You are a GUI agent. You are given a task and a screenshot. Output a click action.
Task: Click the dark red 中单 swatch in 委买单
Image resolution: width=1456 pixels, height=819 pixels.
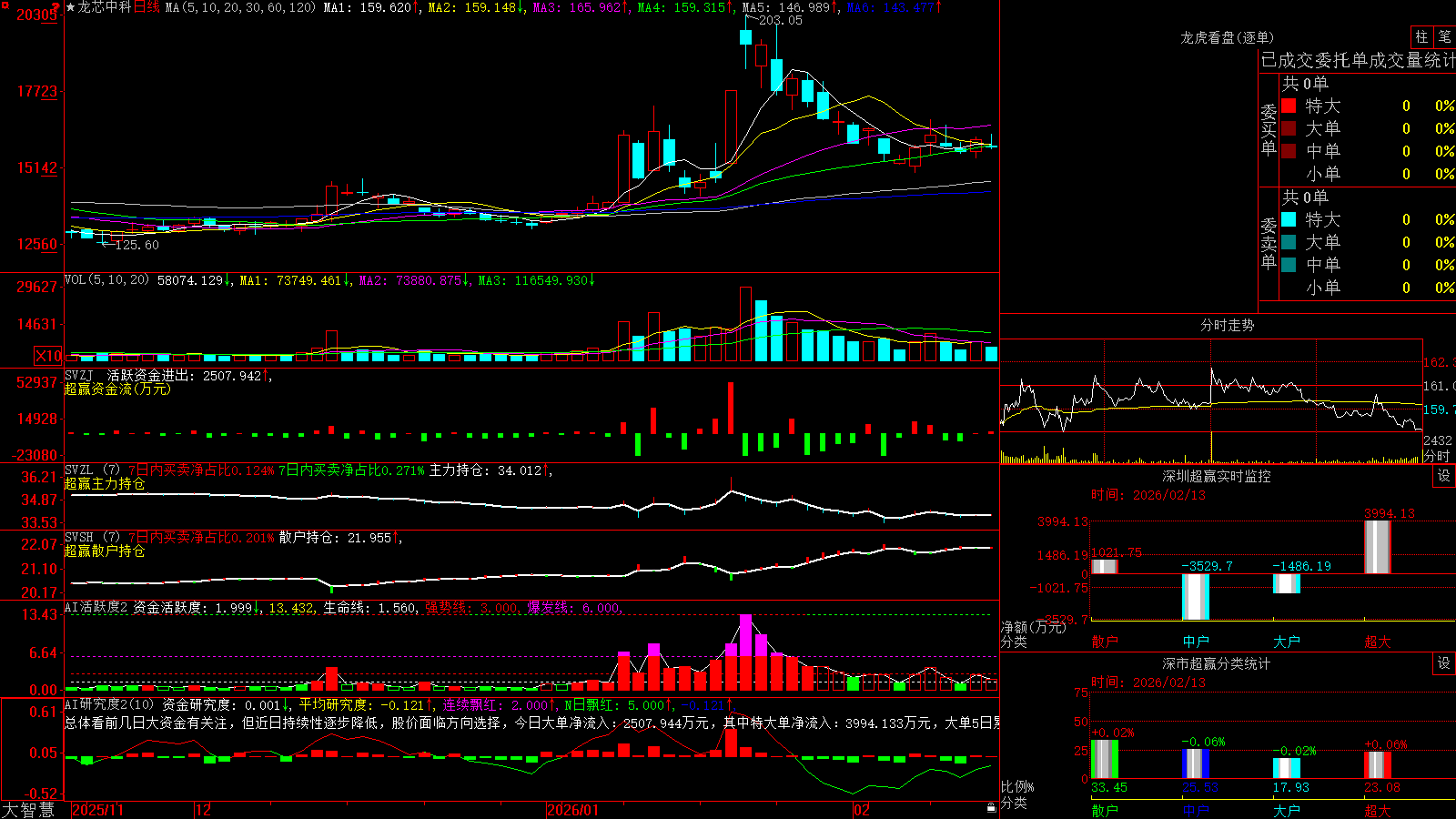click(1289, 151)
